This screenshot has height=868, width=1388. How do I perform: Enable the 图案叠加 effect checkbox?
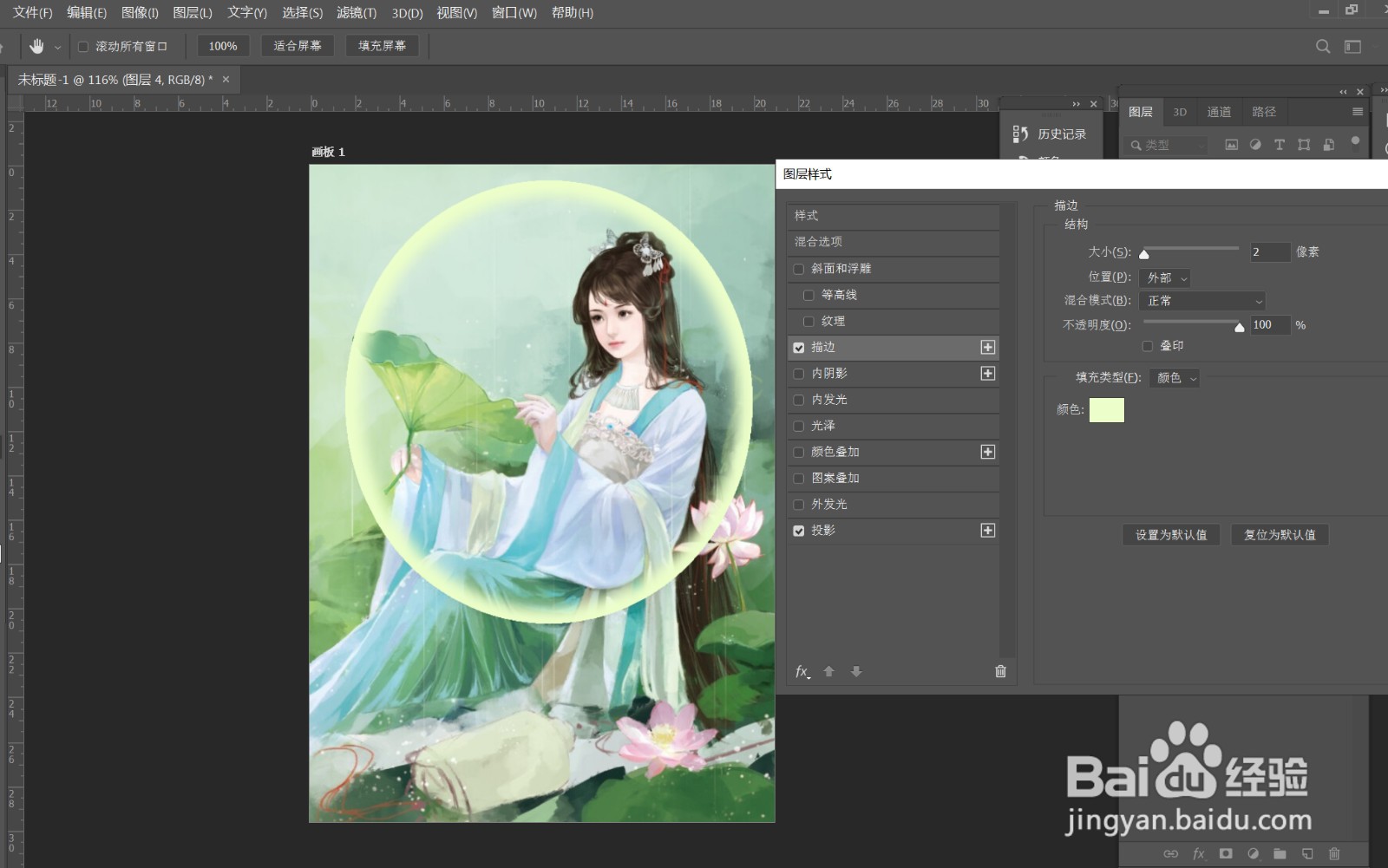pyautogui.click(x=799, y=479)
